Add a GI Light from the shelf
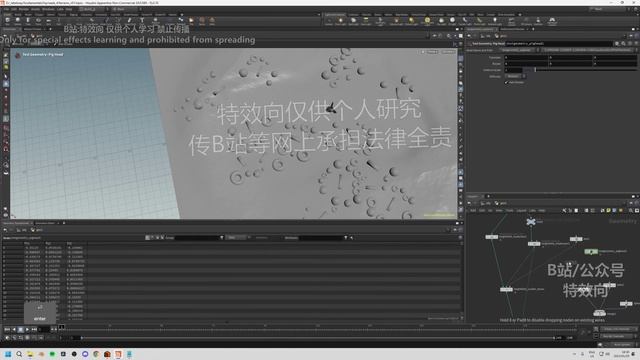This screenshot has height=360, width=640. pyautogui.click(x=452, y=21)
